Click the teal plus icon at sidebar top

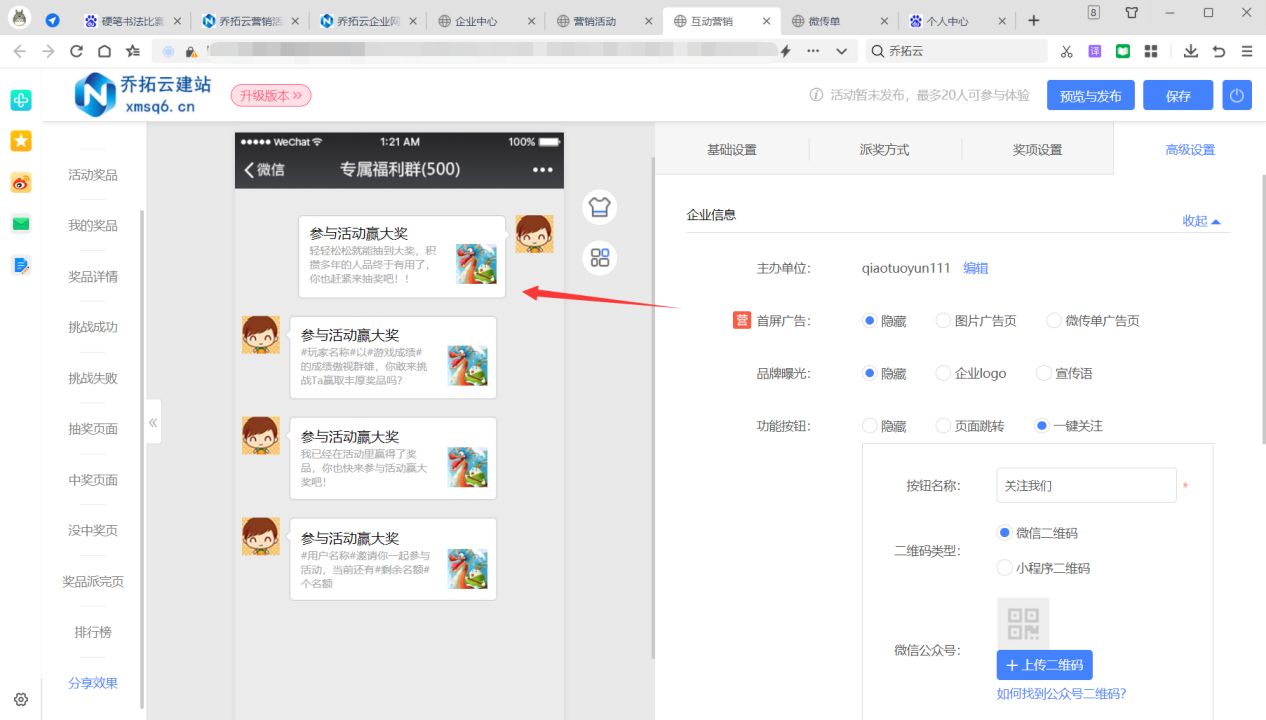[20, 100]
